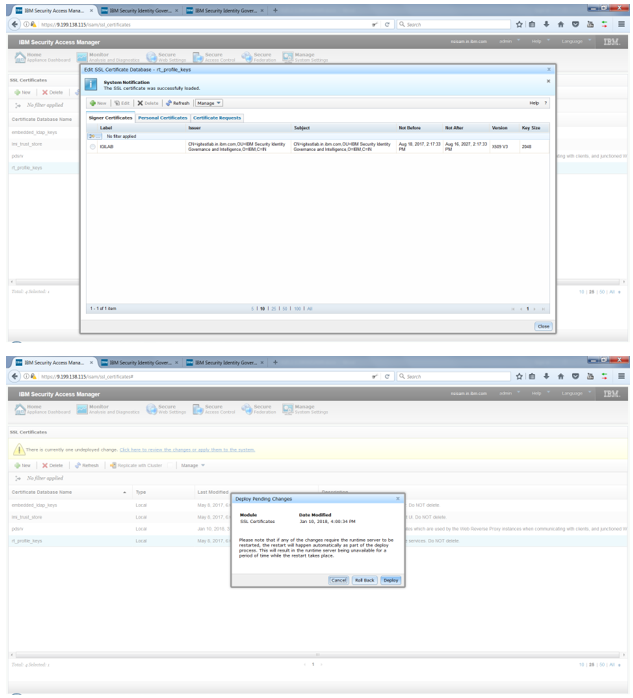The width and height of the screenshot is (633, 698).
Task: Go back in the lower browser window
Action: pyautogui.click(x=15, y=376)
